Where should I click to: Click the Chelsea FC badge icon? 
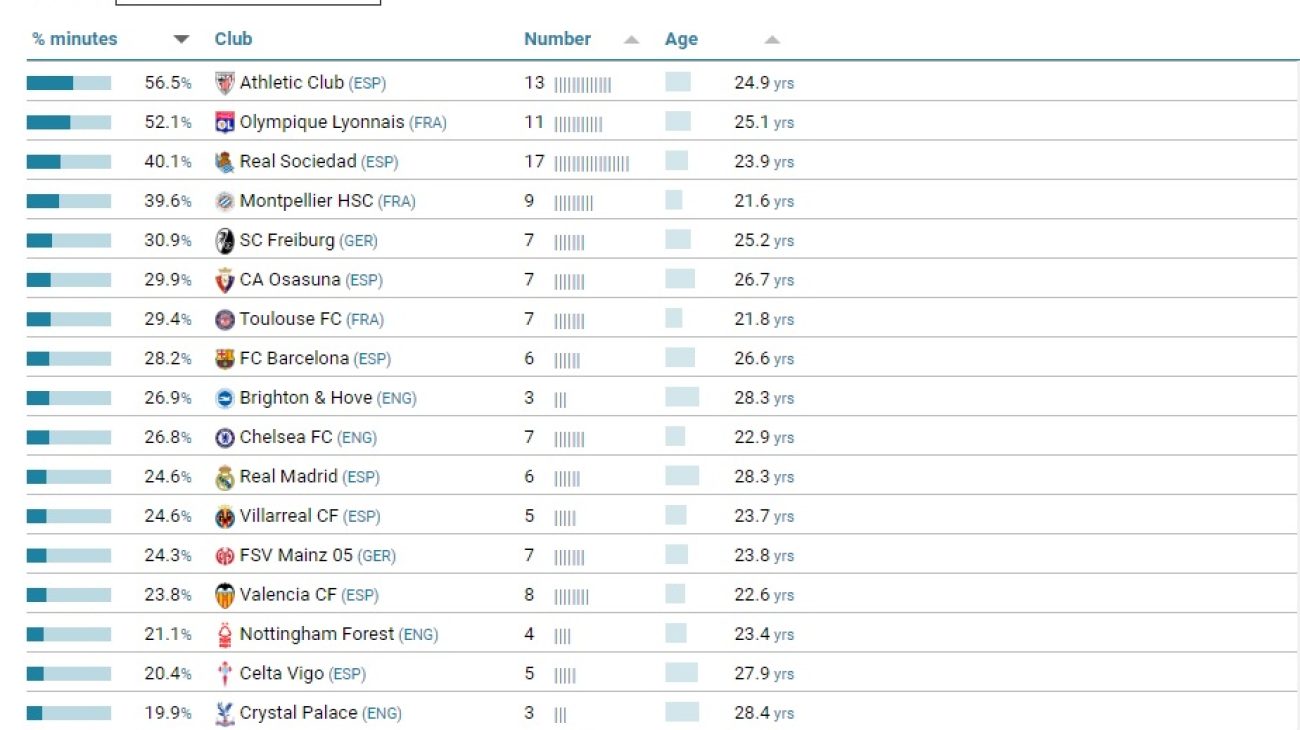click(225, 438)
